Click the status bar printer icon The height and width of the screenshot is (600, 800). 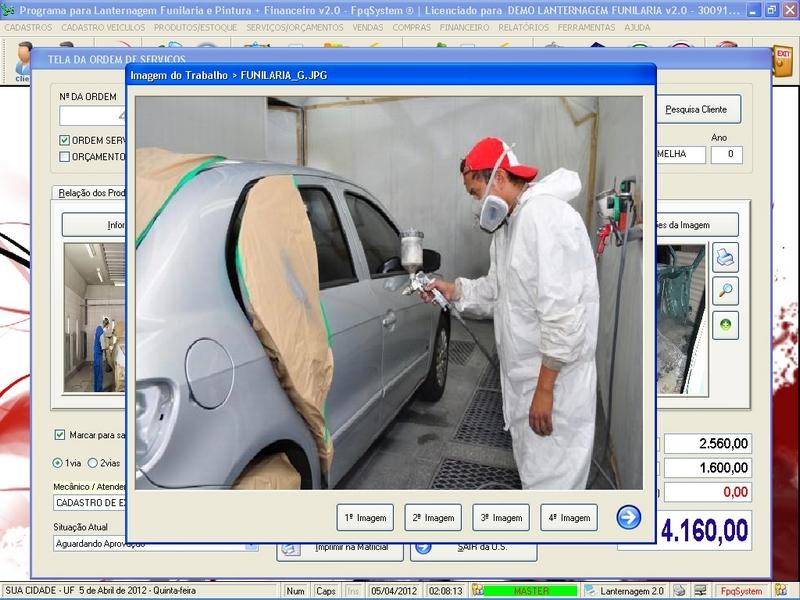pos(679,591)
